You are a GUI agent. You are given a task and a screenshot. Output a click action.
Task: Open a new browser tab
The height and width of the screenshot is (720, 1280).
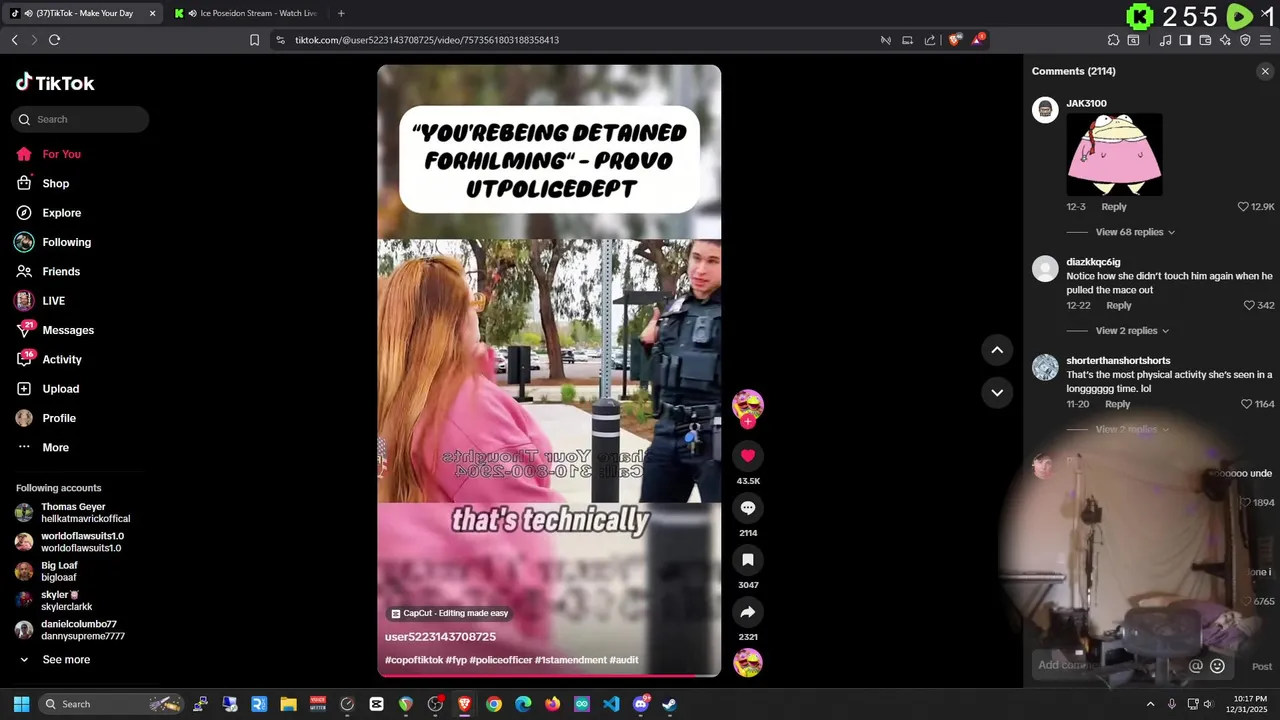[341, 13]
